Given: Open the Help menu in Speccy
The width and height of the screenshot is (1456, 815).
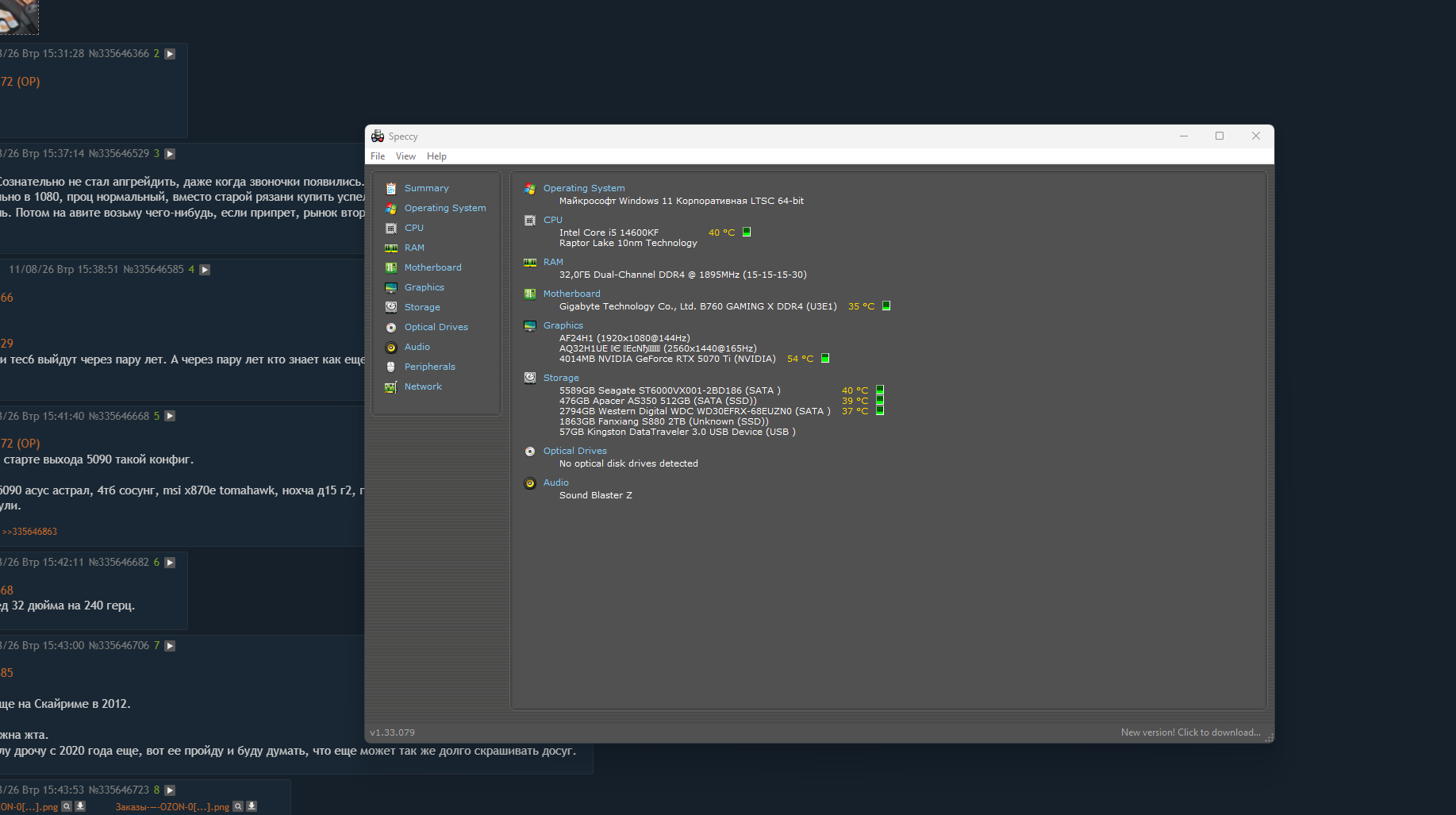Looking at the screenshot, I should tap(436, 156).
